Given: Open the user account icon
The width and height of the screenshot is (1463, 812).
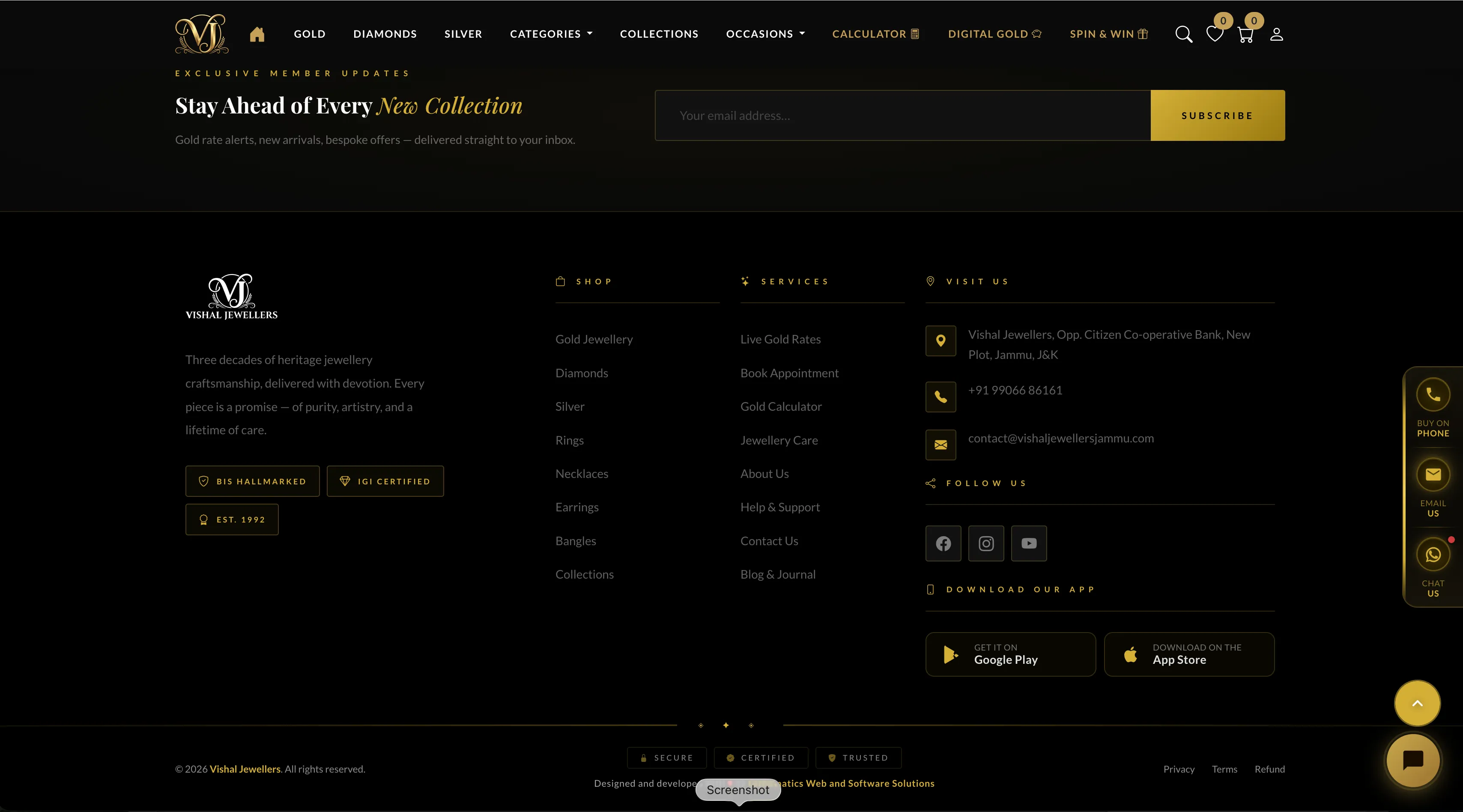Looking at the screenshot, I should (1277, 34).
